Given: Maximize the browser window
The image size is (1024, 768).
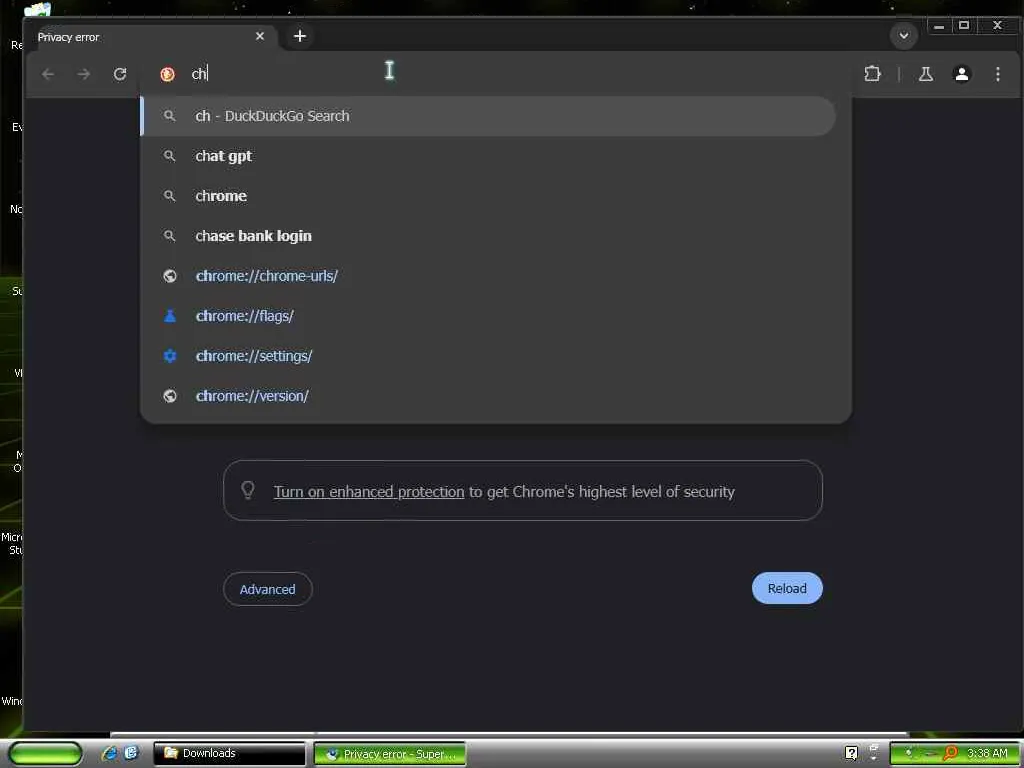Looking at the screenshot, I should [964, 26].
